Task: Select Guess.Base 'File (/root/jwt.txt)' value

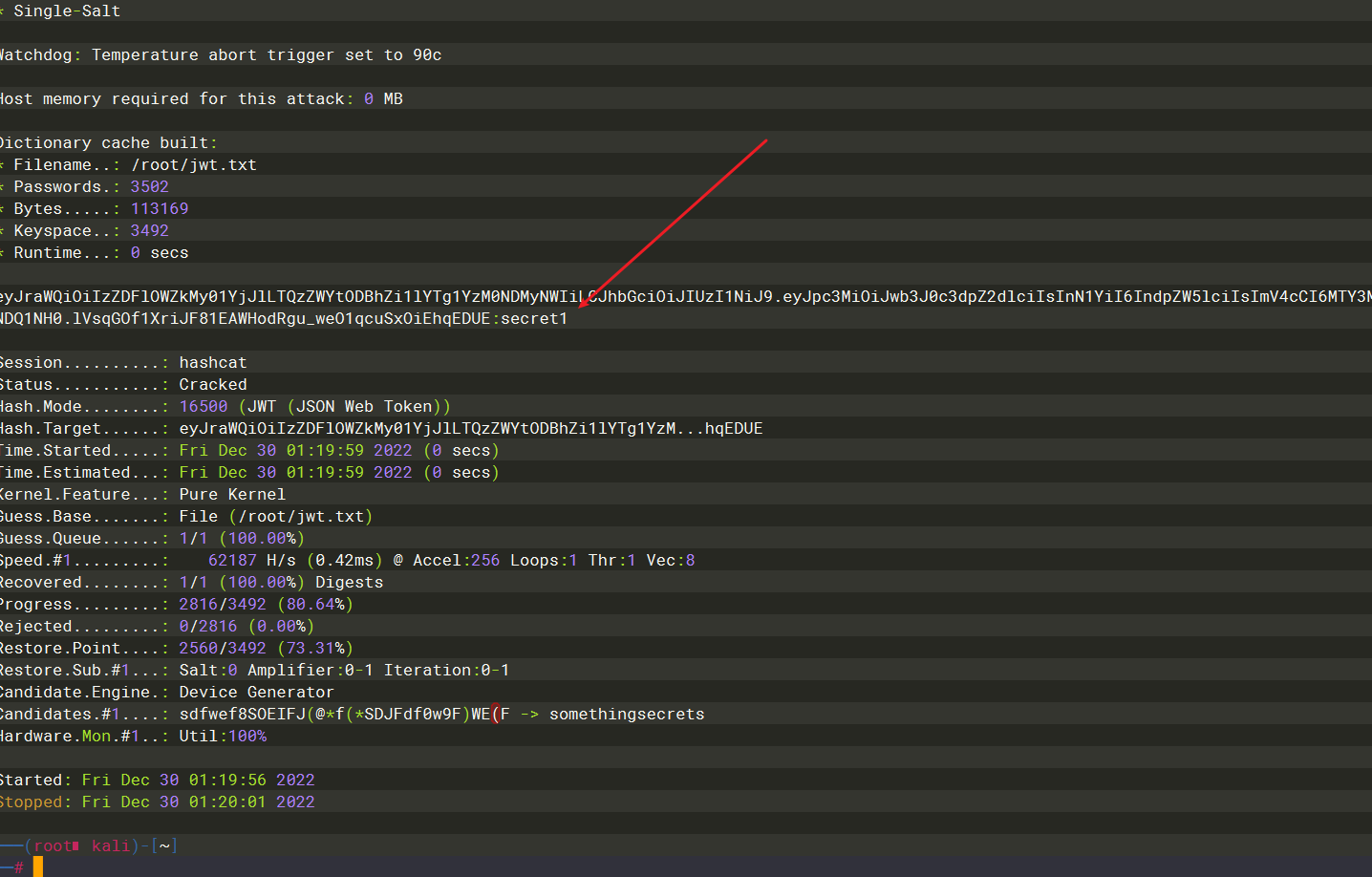Action: click(276, 517)
